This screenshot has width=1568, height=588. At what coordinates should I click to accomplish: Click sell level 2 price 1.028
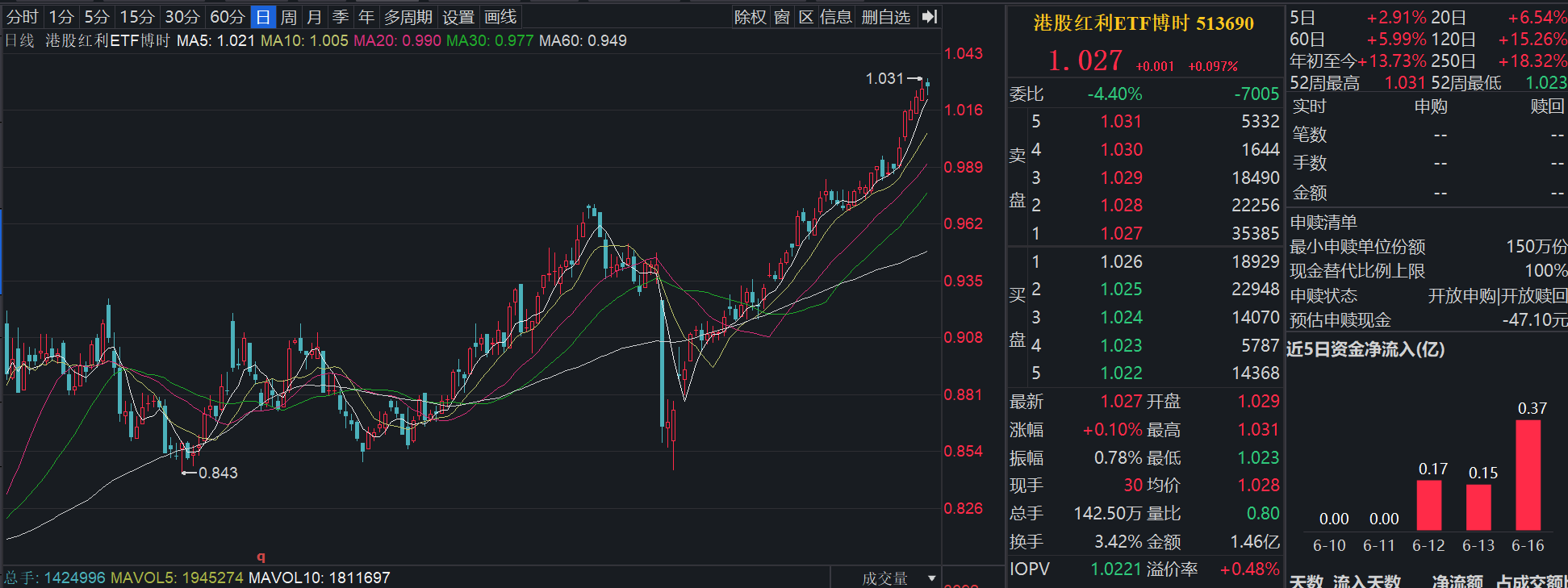(x=1122, y=205)
